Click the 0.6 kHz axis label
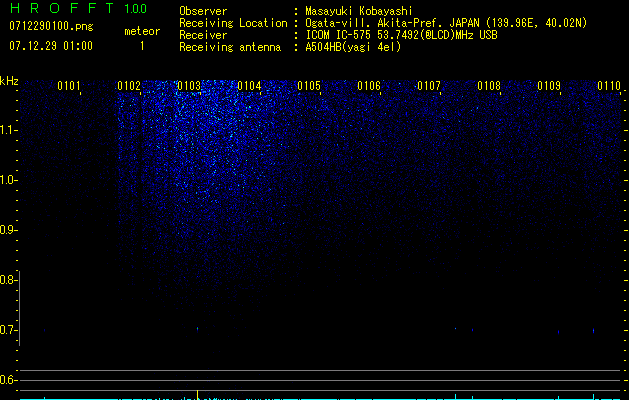 [7, 380]
